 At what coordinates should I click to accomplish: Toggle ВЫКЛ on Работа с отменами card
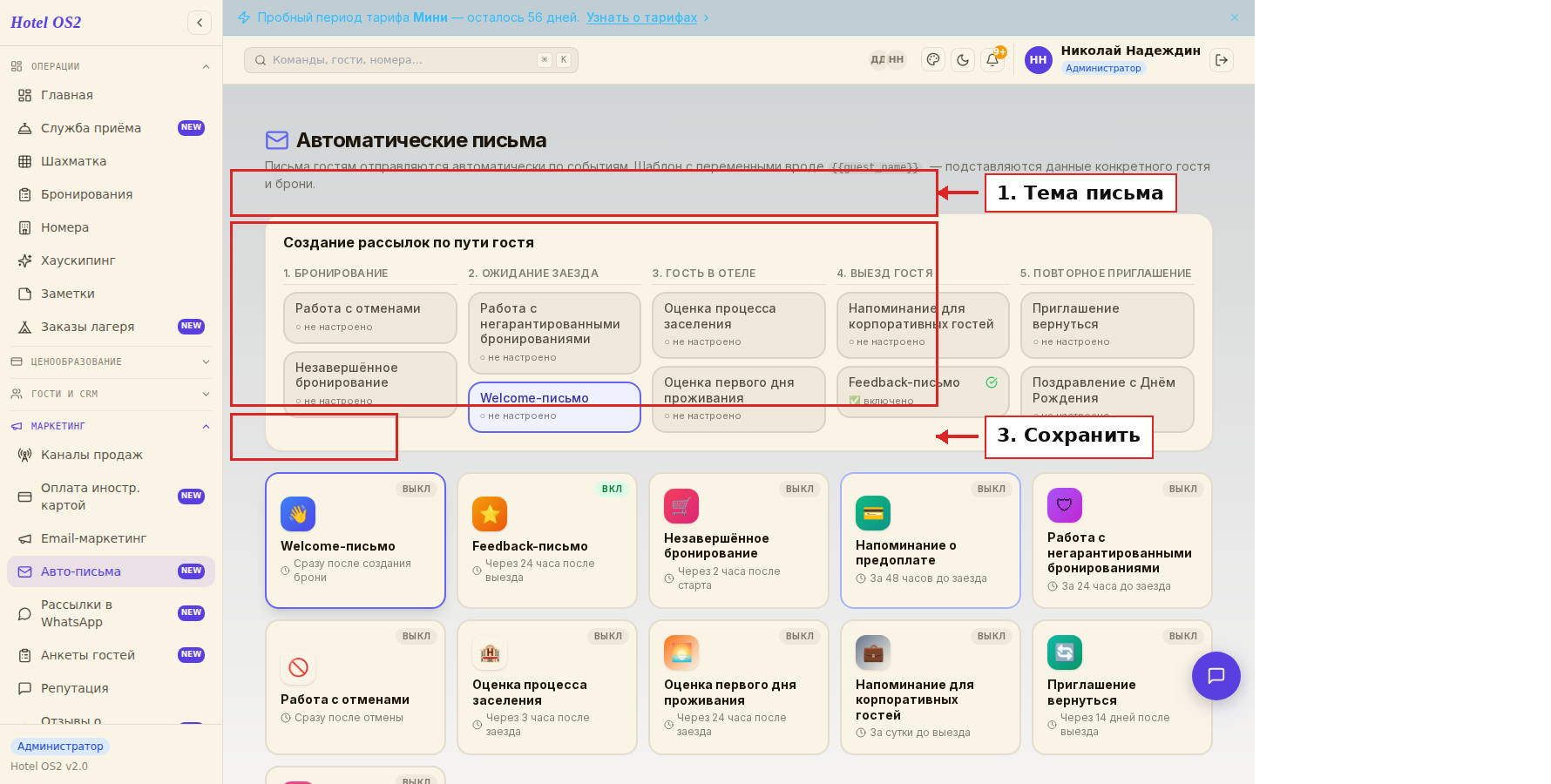click(417, 636)
